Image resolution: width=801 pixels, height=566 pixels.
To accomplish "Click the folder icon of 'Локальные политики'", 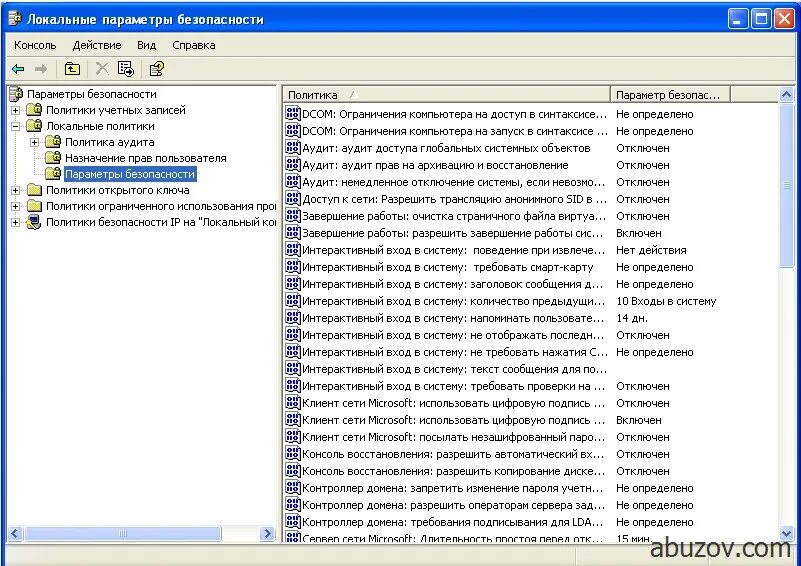I will tap(34, 126).
